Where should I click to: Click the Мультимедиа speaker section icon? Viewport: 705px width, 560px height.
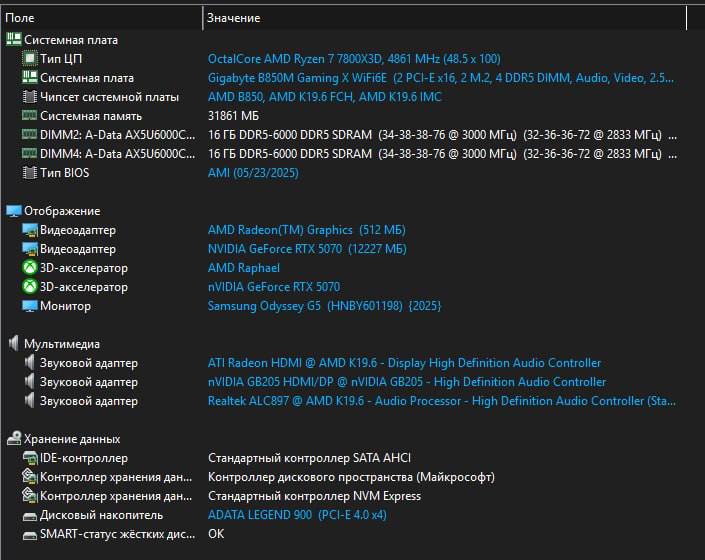(x=13, y=344)
